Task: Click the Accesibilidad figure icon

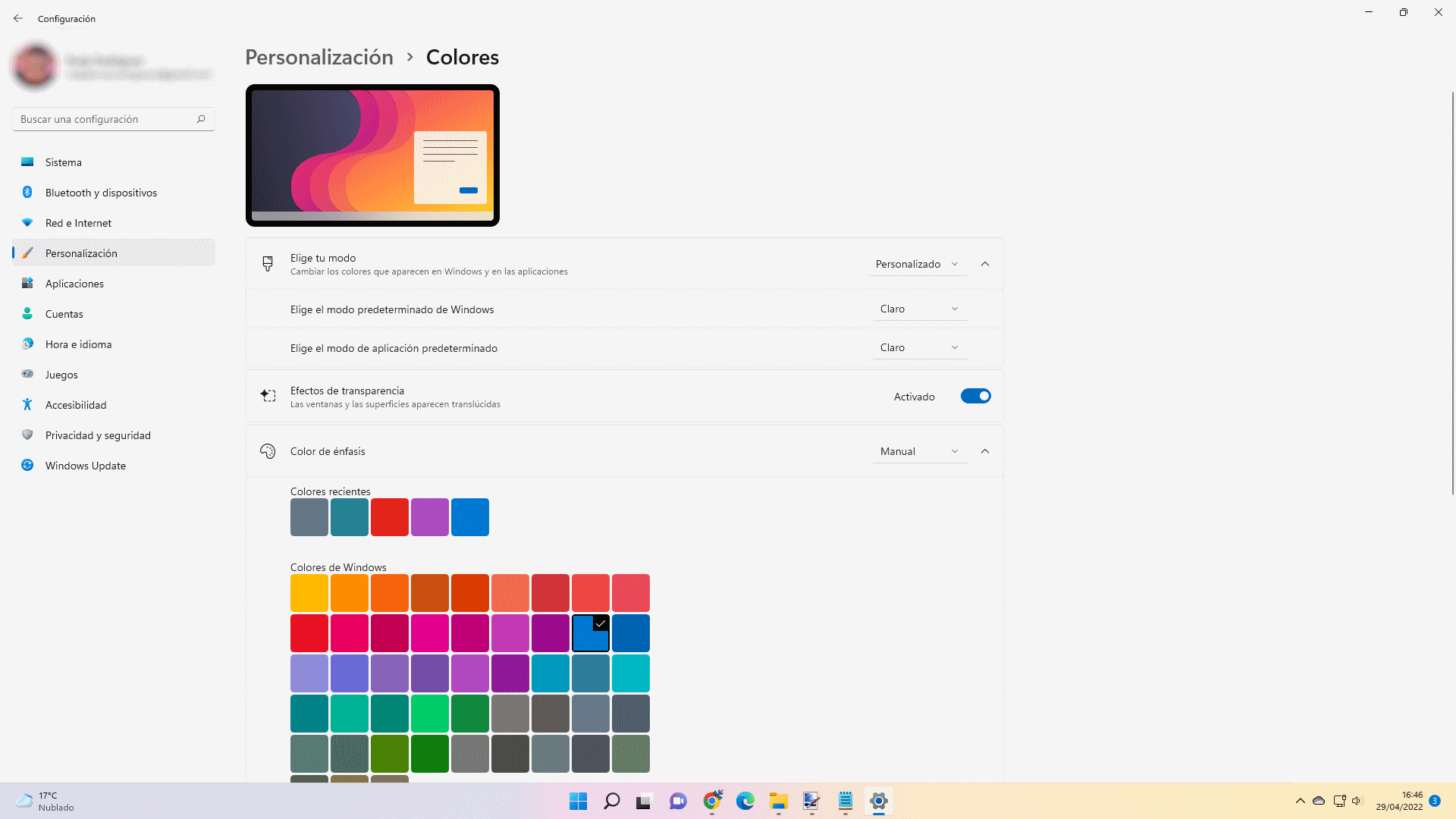Action: pos(27,405)
